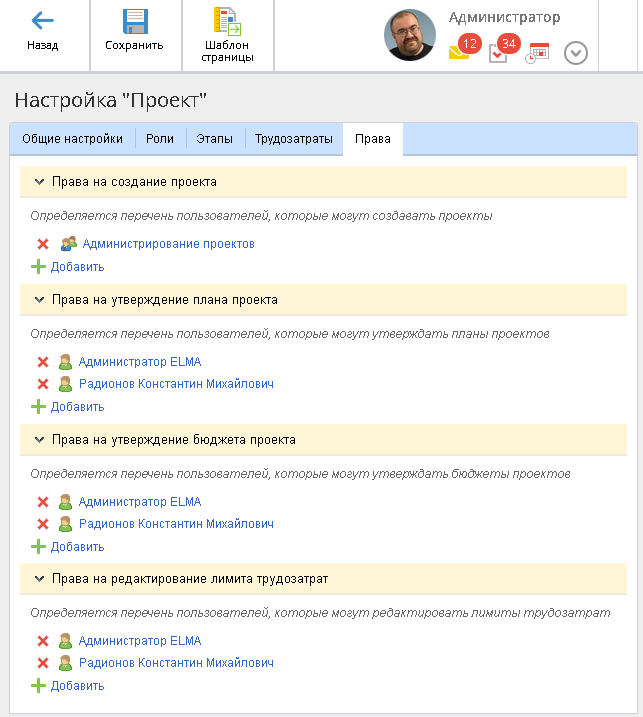Switch to Трудозатраты tab
Image resolution: width=643 pixels, height=717 pixels.
[x=294, y=139]
